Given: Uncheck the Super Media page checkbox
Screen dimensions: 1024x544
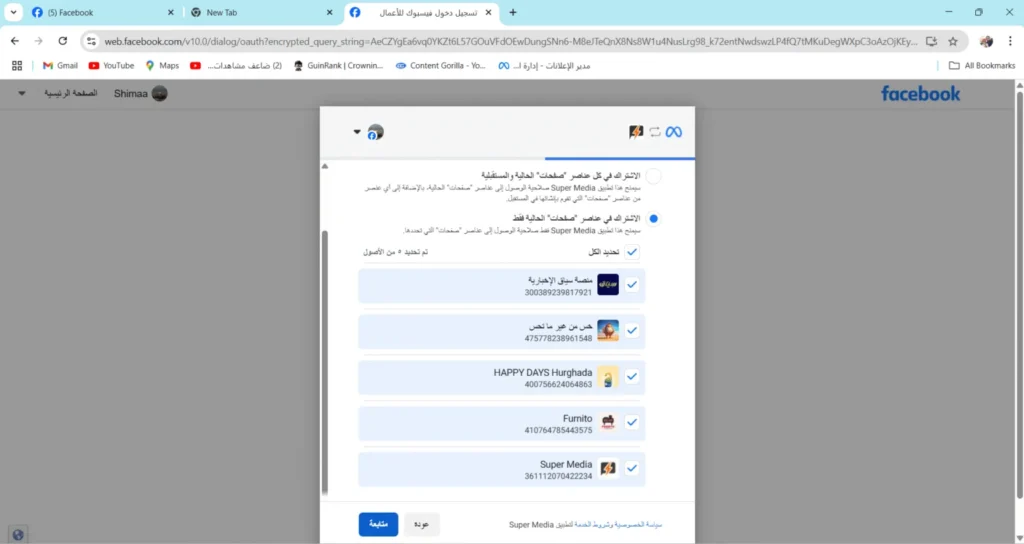Looking at the screenshot, I should tap(632, 468).
